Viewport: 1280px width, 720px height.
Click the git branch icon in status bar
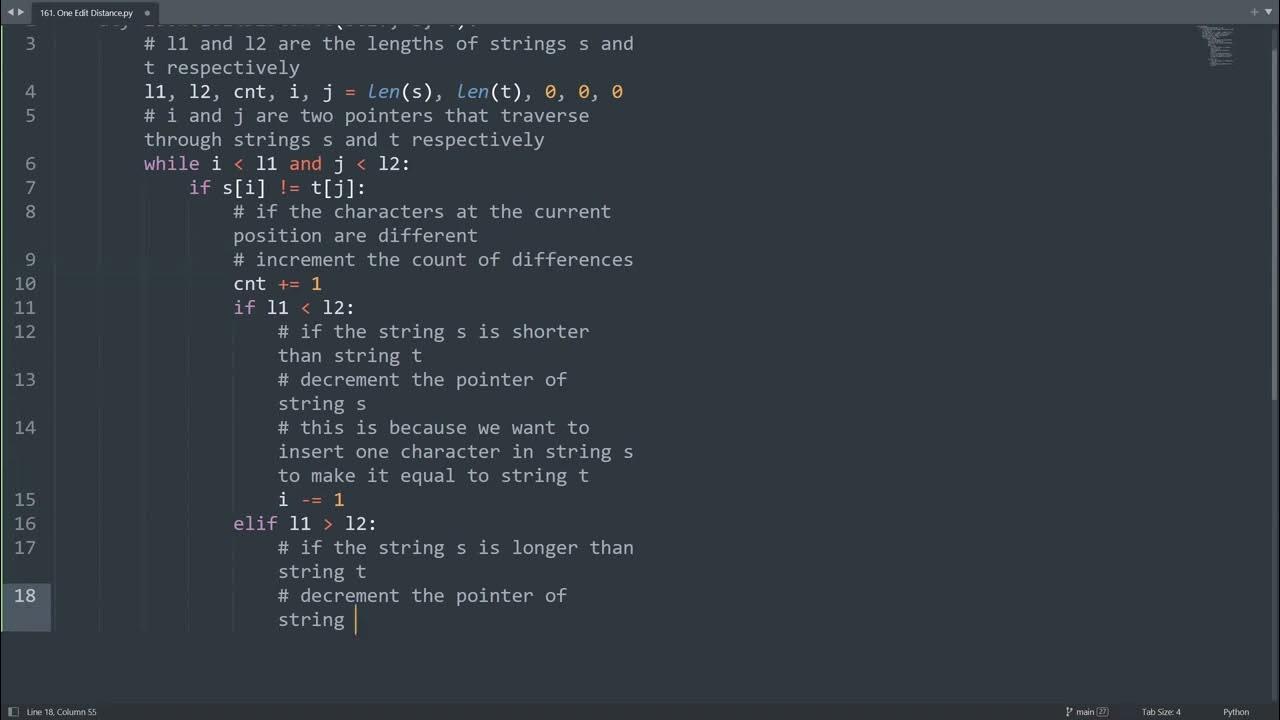click(1069, 712)
